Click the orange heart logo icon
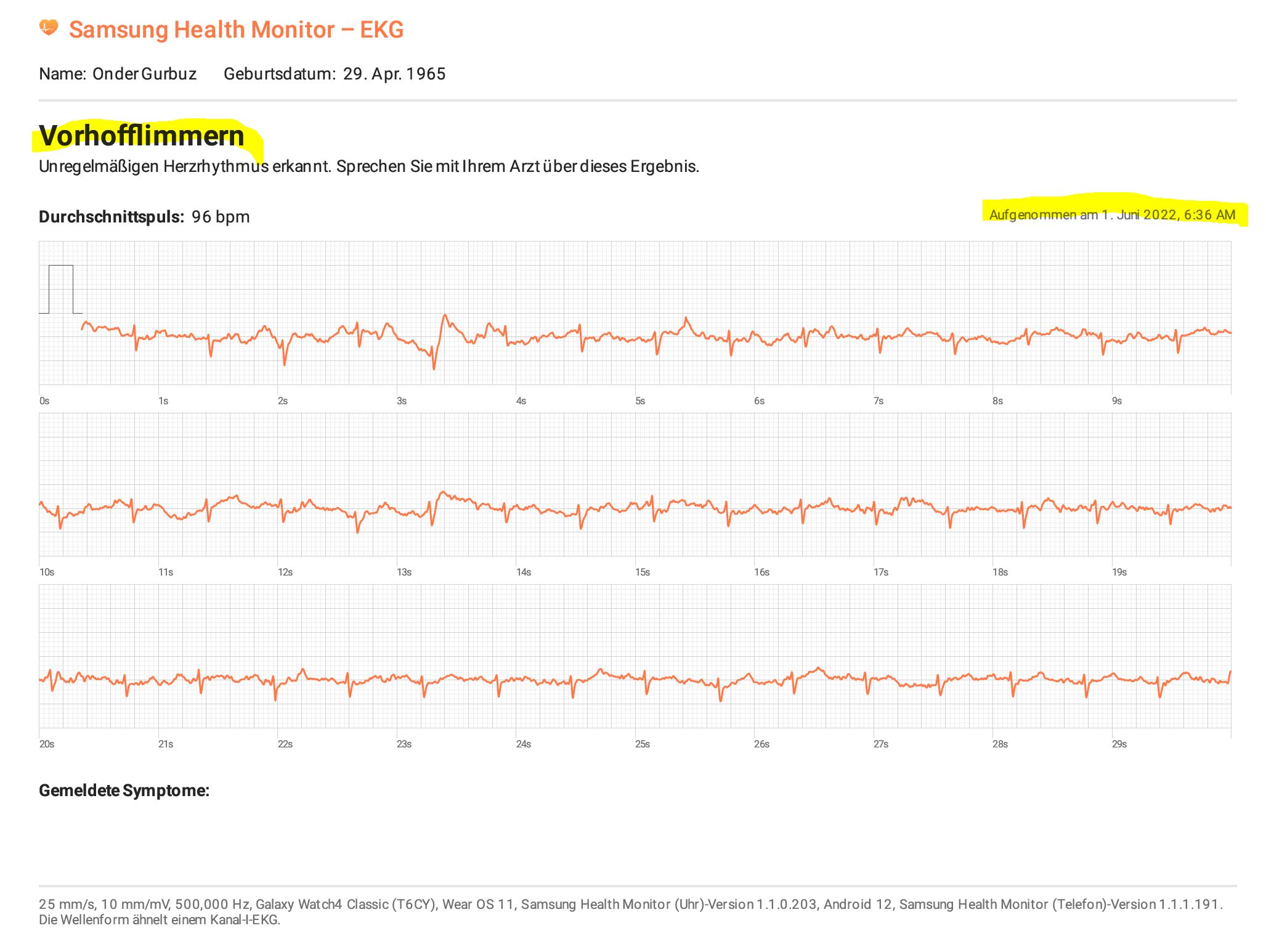This screenshot has width=1266, height=952. pyautogui.click(x=49, y=28)
